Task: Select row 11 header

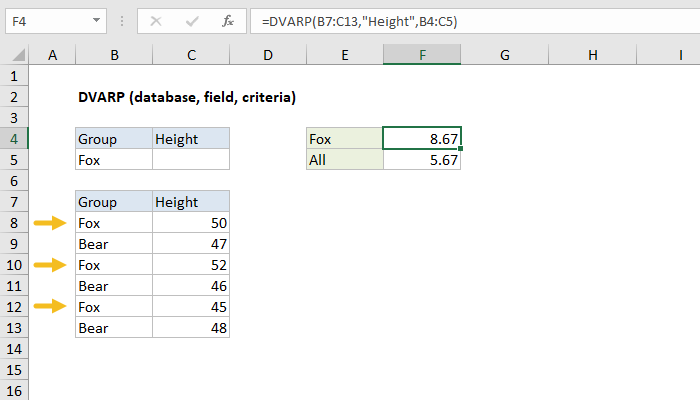Action: (x=14, y=286)
